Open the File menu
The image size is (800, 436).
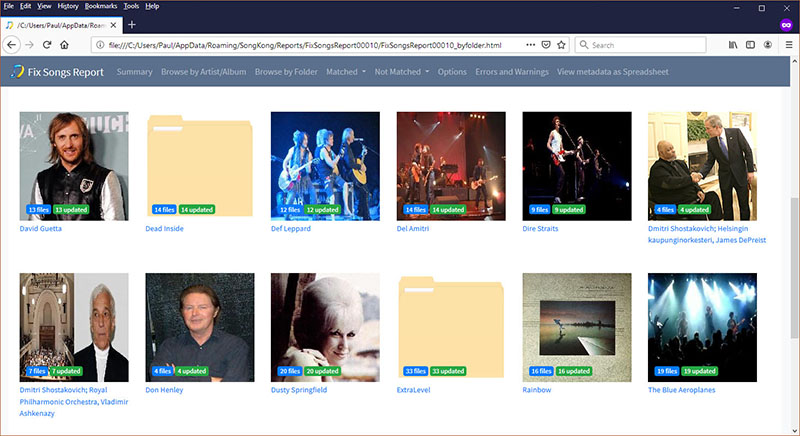click(9, 6)
